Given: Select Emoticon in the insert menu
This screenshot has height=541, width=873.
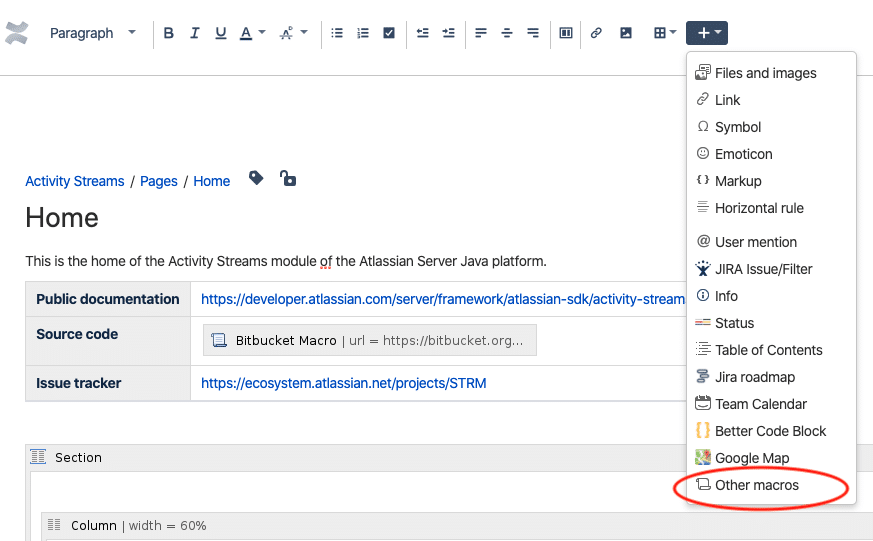Looking at the screenshot, I should click(x=771, y=154).
